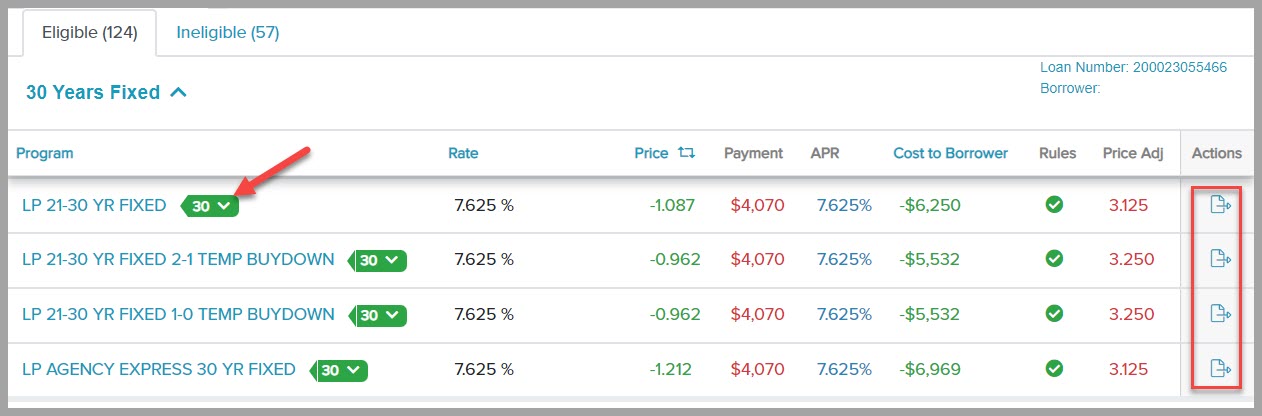Click the Rules checkmark in 2-1 TEMP BUYDOWN row
The height and width of the screenshot is (416, 1262).
coord(1053,259)
